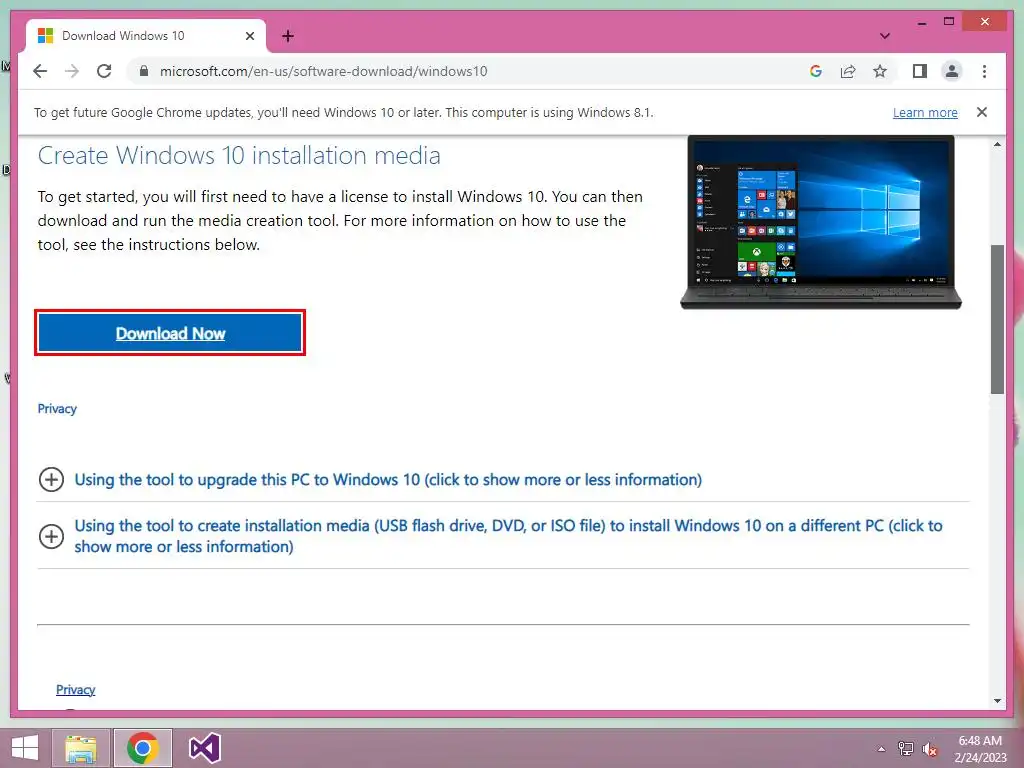Image resolution: width=1024 pixels, height=768 pixels.
Task: Open the Chrome profile avatar
Action: (952, 71)
